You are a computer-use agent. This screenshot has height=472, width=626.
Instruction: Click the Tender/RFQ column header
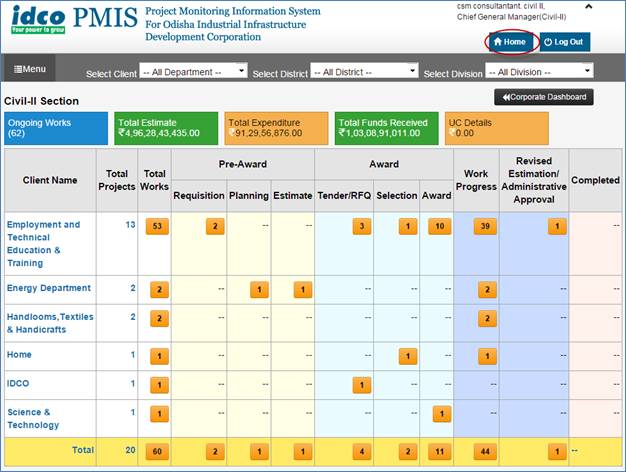tap(344, 196)
